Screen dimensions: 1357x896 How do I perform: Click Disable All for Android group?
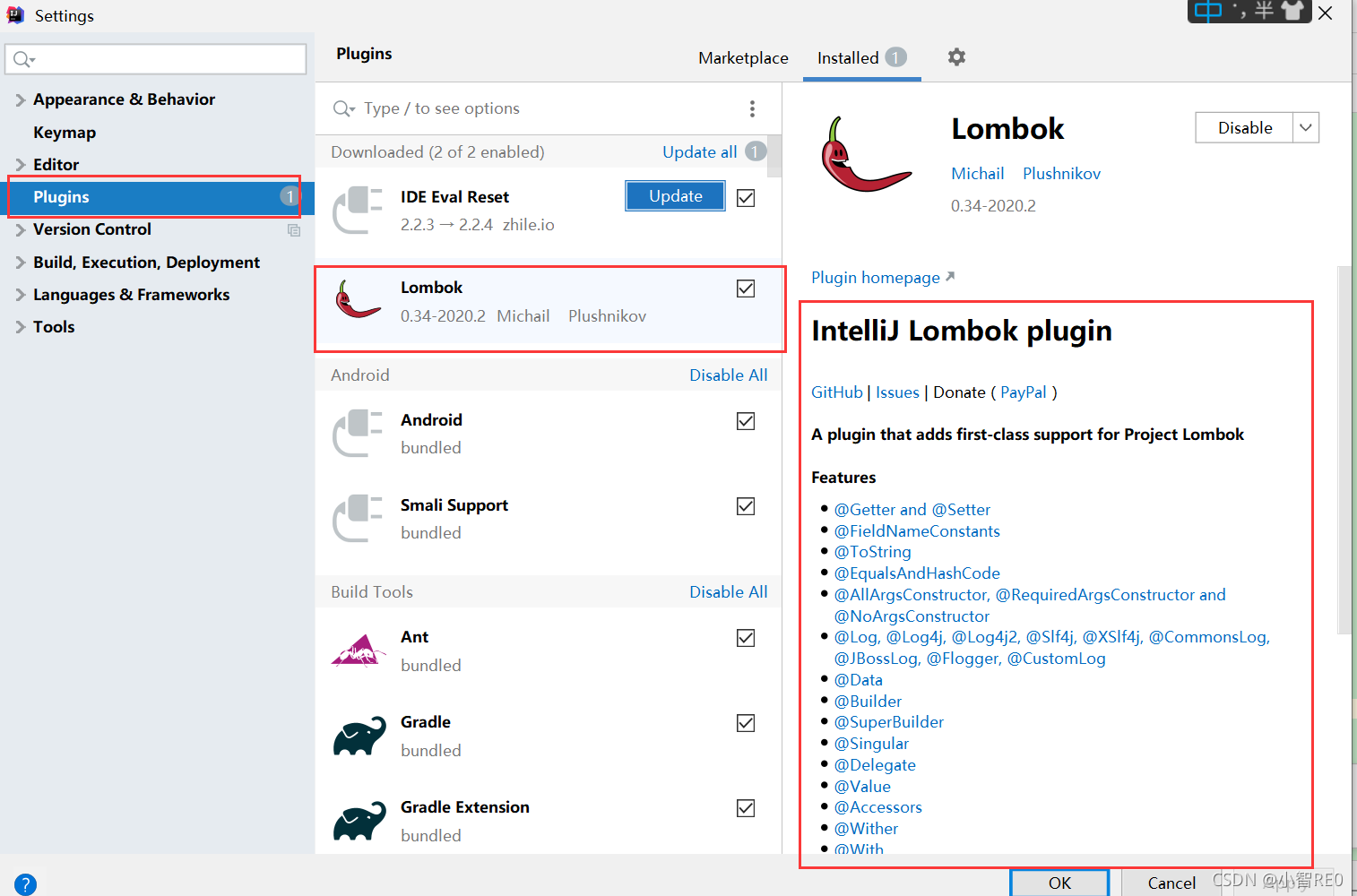[729, 375]
